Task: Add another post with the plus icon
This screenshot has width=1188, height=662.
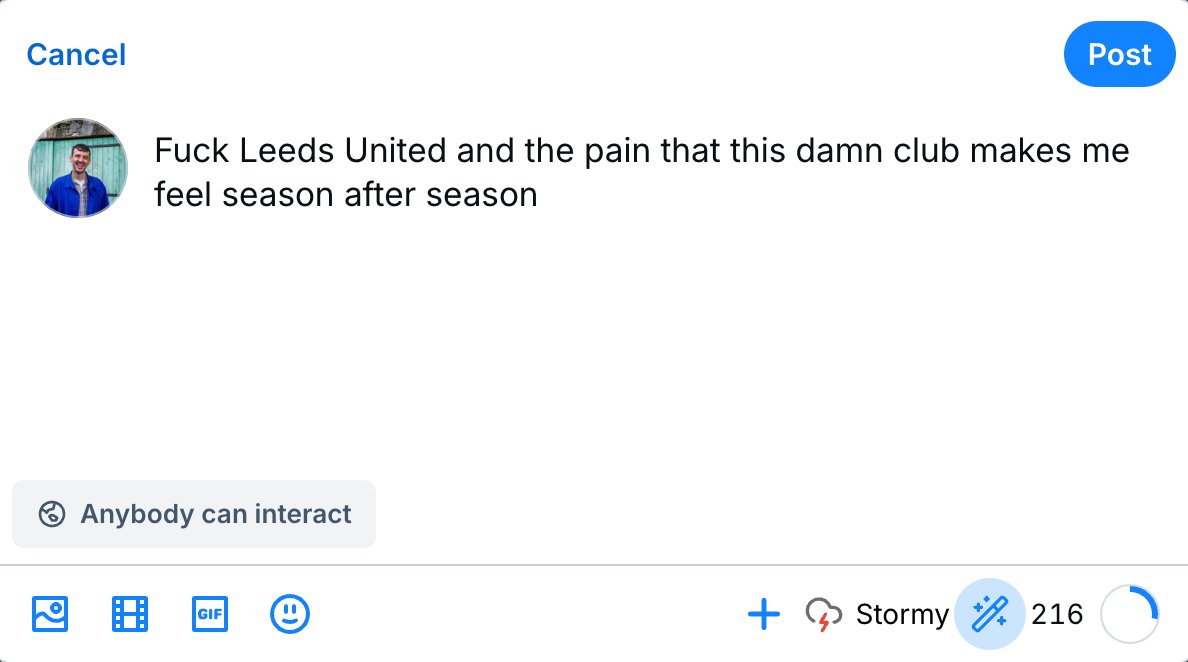Action: pos(764,613)
